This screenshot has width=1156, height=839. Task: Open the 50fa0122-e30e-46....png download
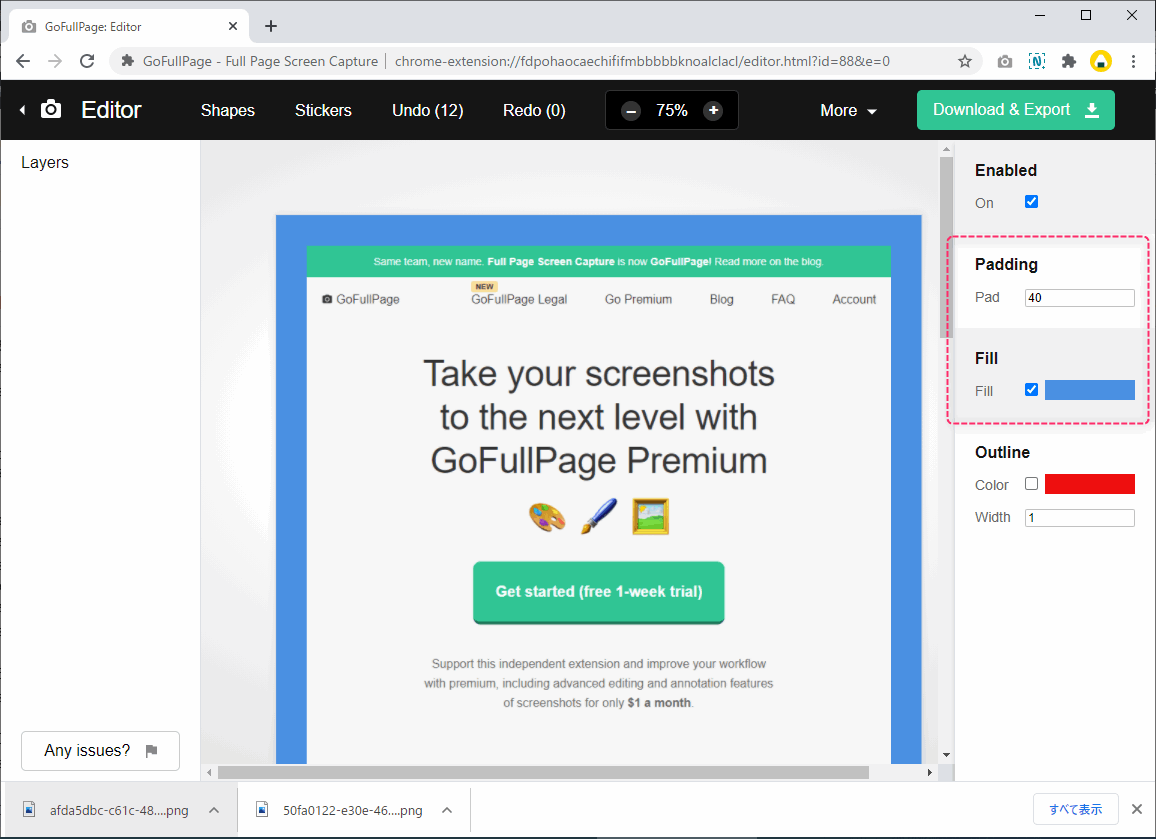[352, 810]
